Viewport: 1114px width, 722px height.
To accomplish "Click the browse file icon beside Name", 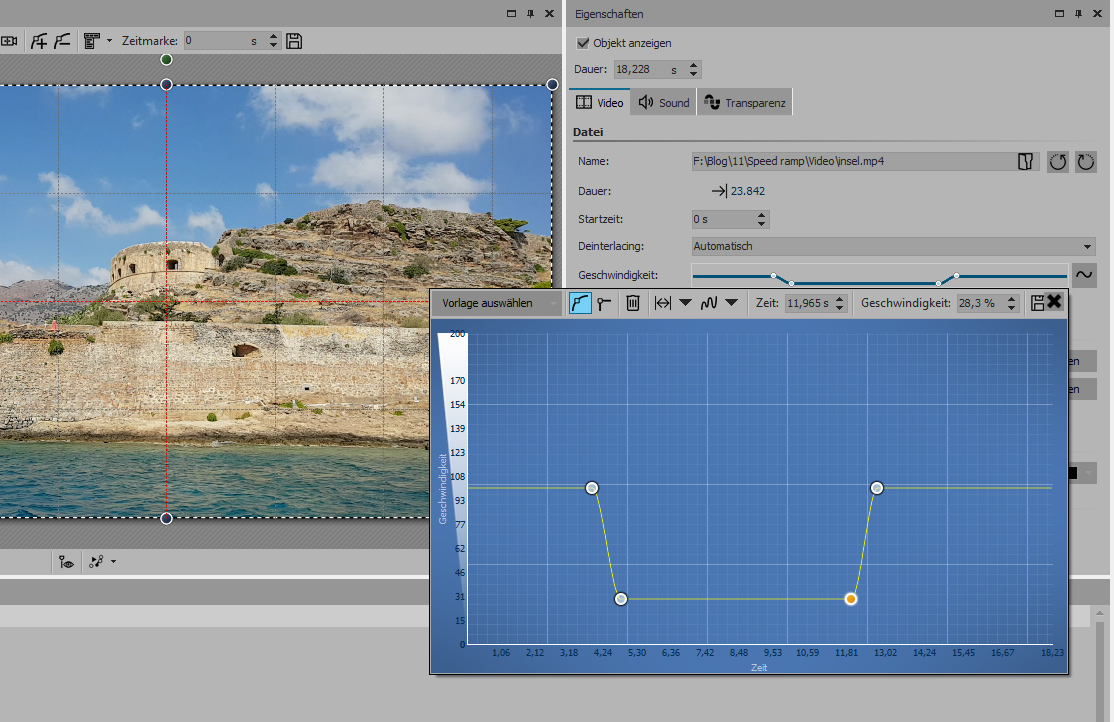I will pos(1025,162).
